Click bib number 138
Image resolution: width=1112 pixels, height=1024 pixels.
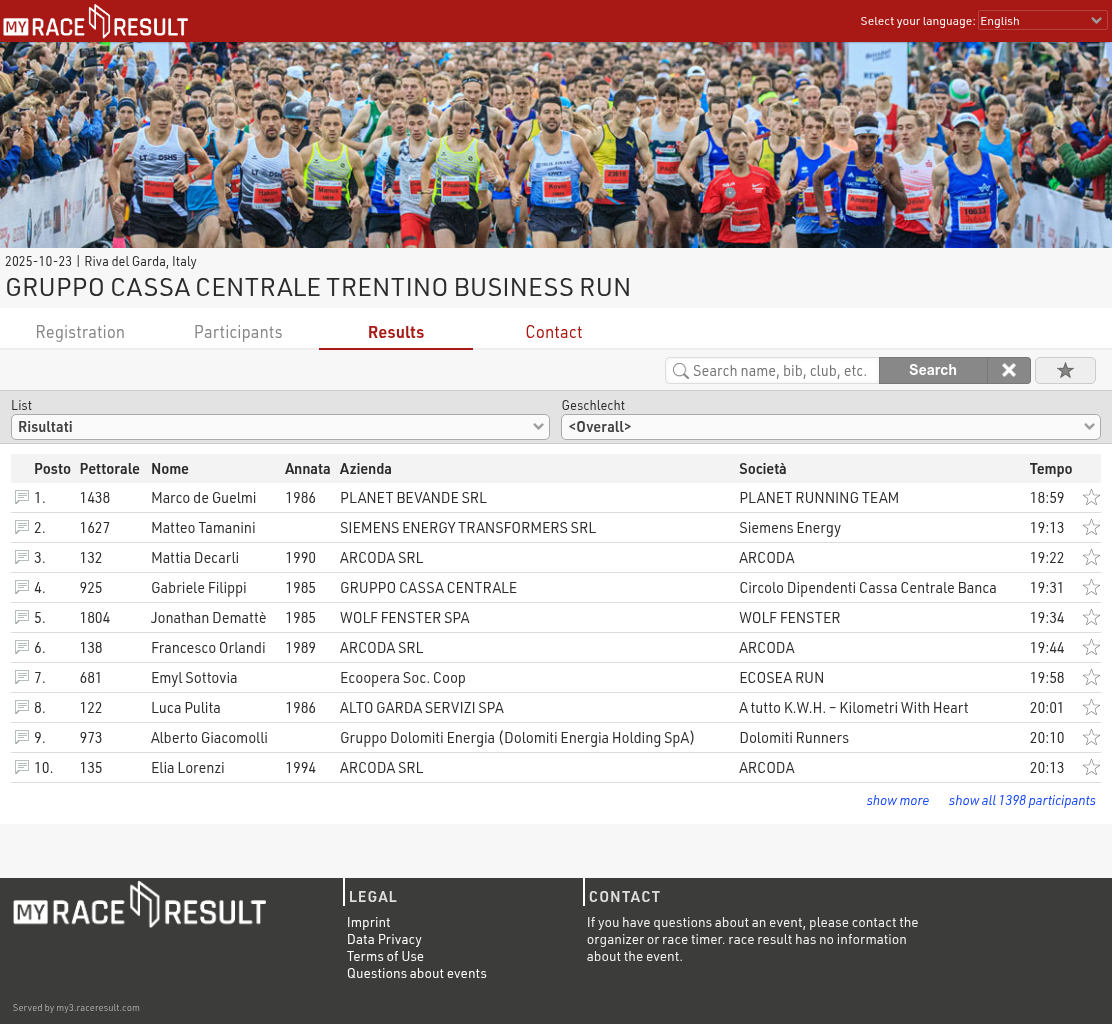[91, 647]
